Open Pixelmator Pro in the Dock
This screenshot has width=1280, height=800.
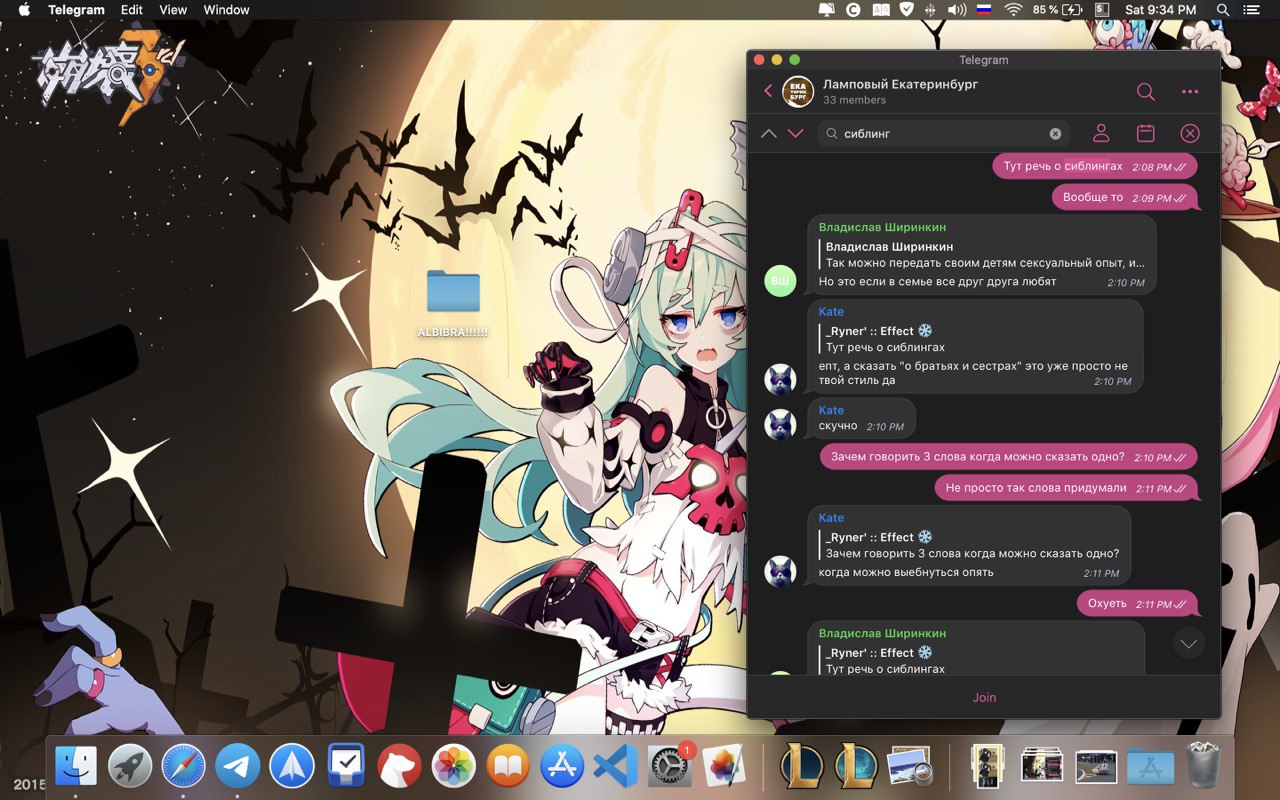pyautogui.click(x=724, y=767)
